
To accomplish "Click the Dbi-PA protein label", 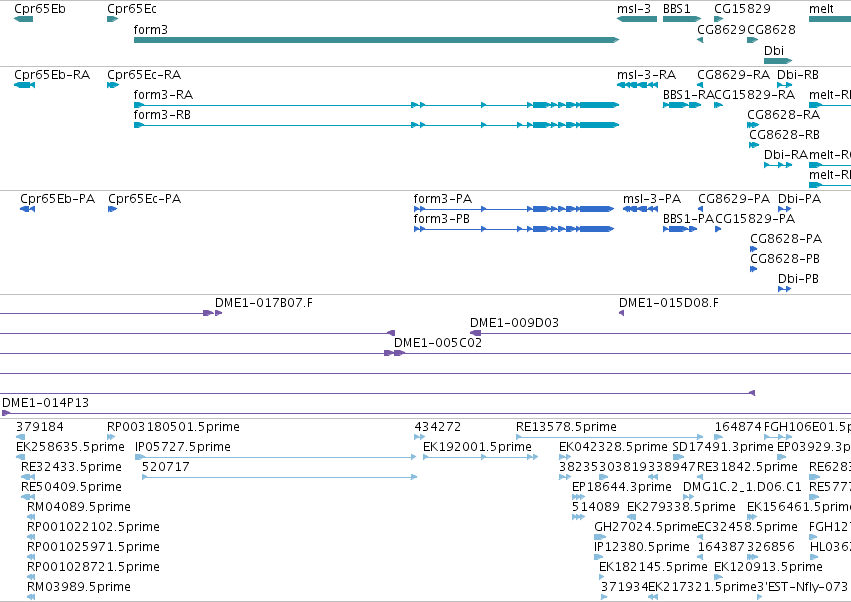I will (x=799, y=199).
